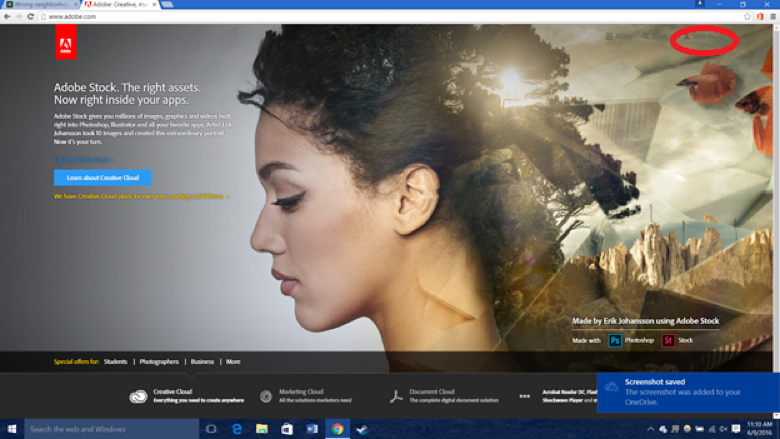
Task: Click Made by Erik Johansson caption
Action: tap(645, 321)
